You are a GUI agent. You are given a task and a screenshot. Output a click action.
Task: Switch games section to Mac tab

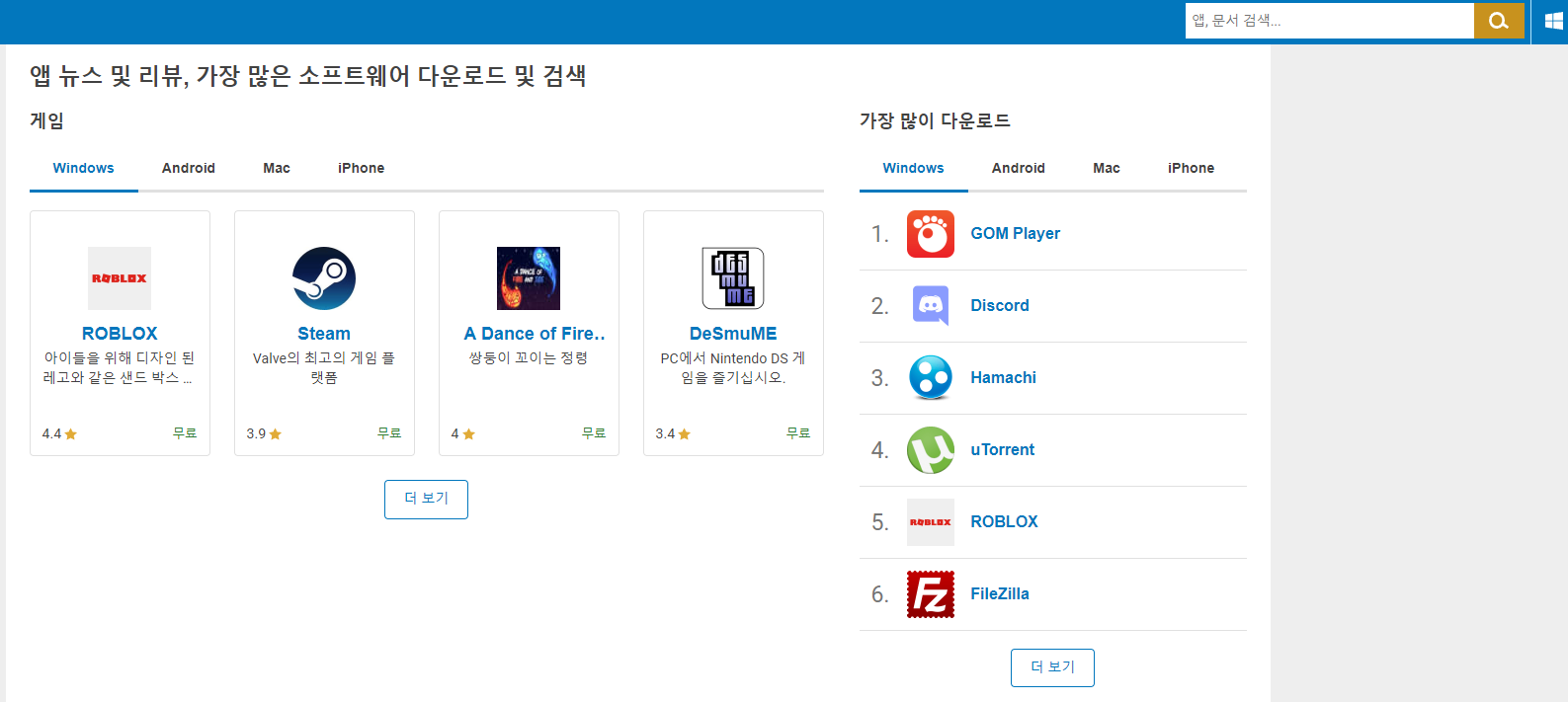click(x=277, y=168)
